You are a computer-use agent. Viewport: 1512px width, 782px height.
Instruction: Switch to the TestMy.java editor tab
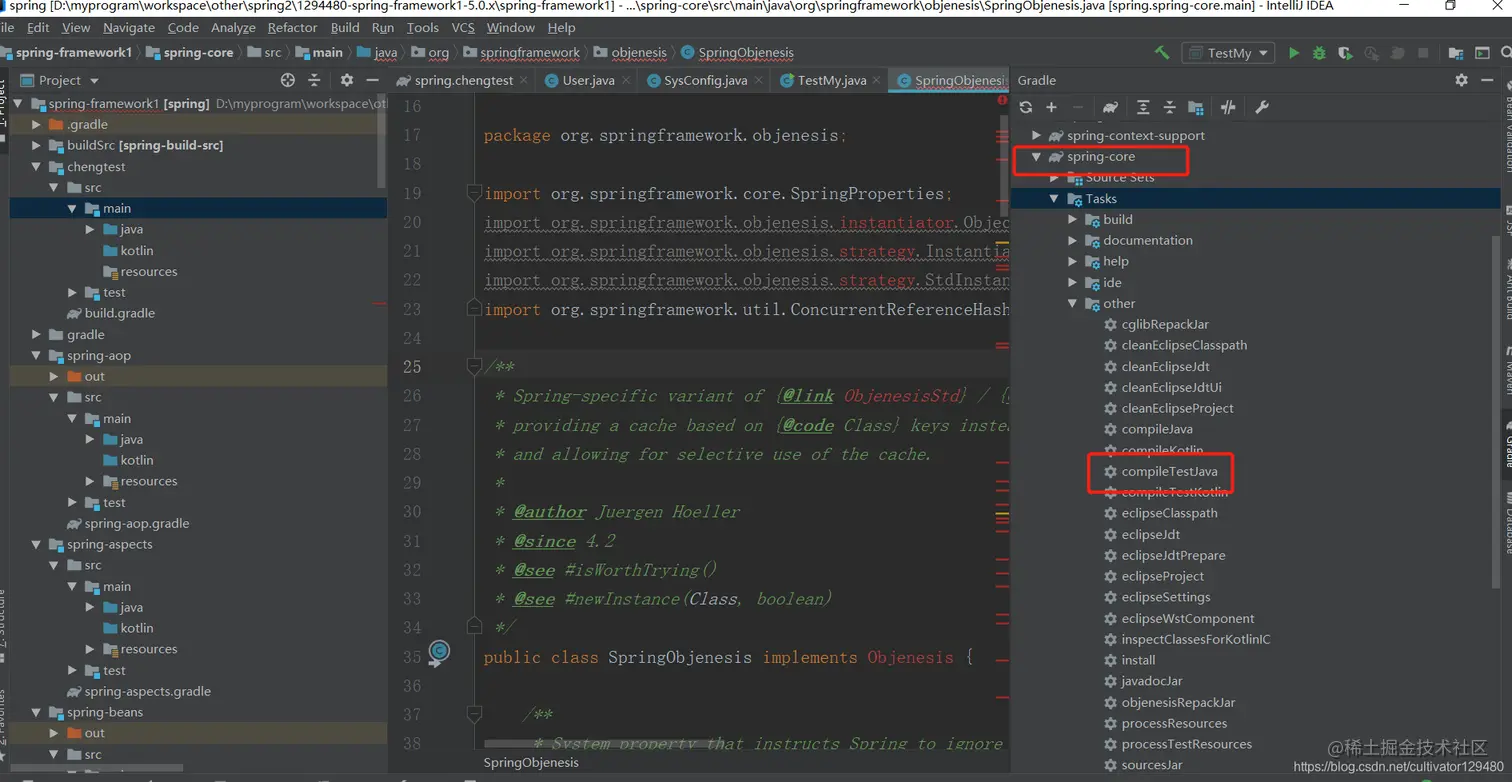pyautogui.click(x=831, y=81)
